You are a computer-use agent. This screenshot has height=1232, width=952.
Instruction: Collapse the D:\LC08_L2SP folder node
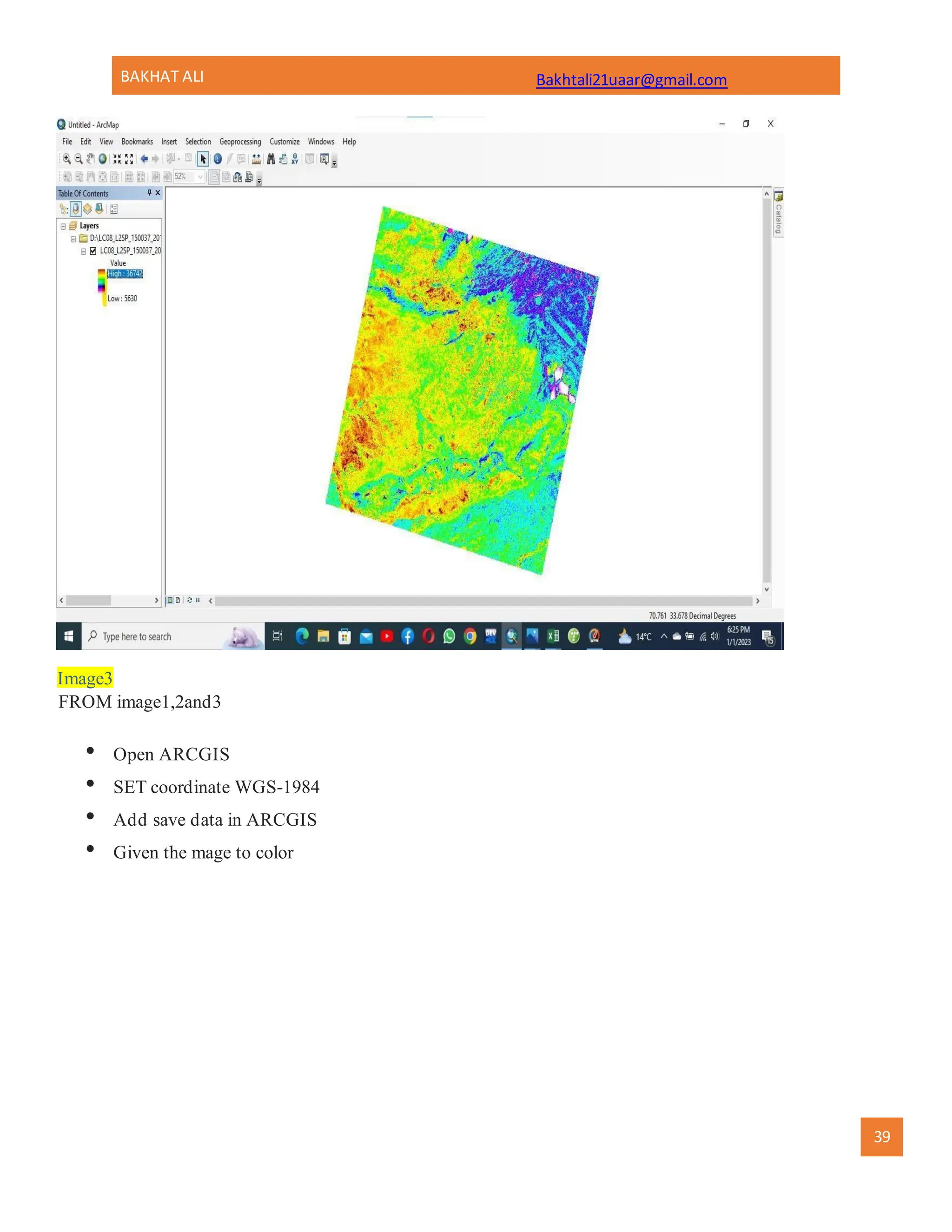(73, 238)
